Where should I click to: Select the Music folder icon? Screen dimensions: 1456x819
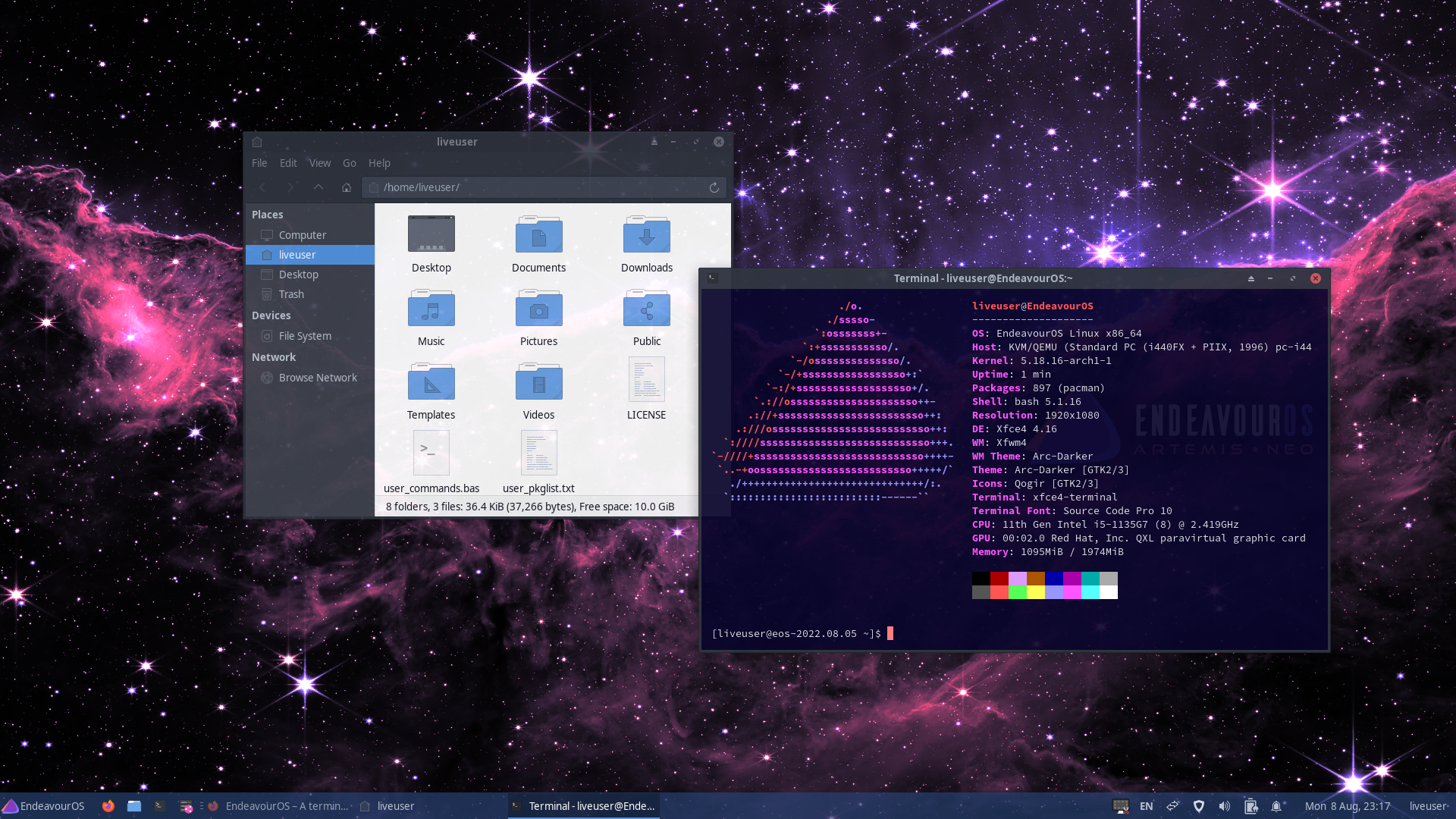tap(431, 308)
